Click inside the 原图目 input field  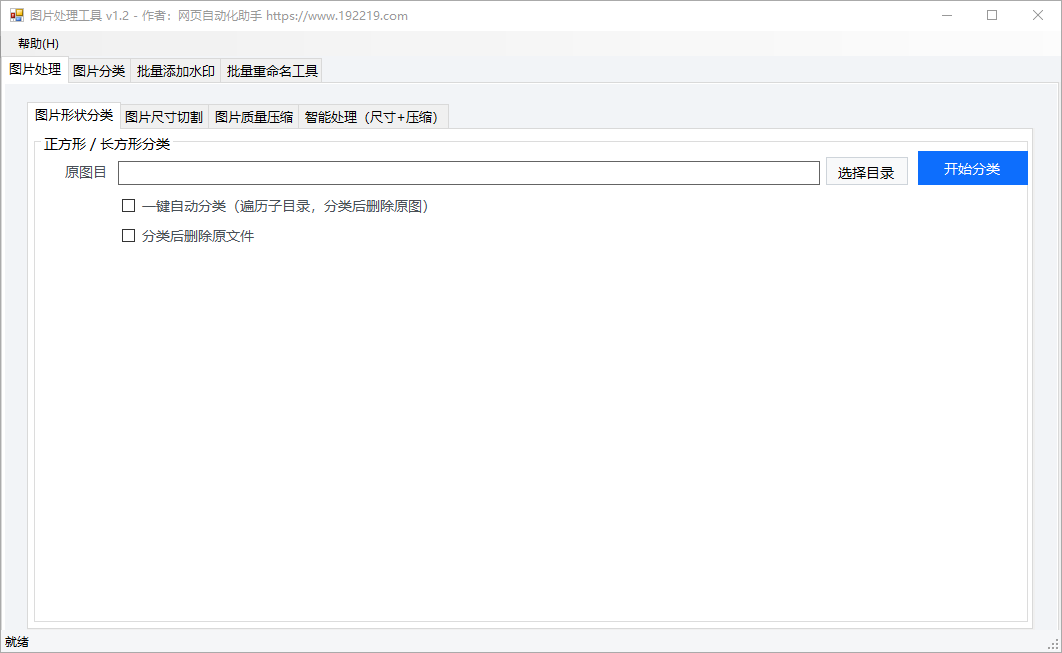468,172
